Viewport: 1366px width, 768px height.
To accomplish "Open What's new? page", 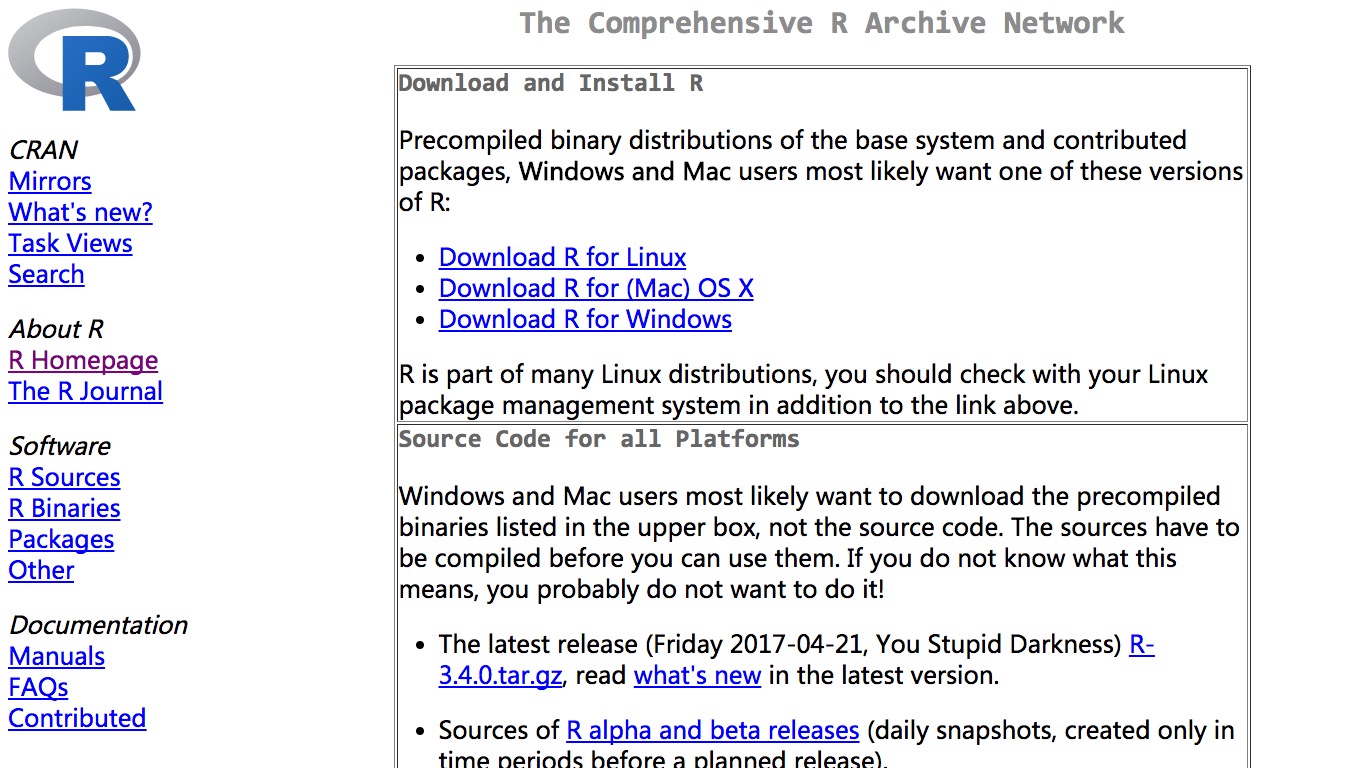I will pos(80,212).
